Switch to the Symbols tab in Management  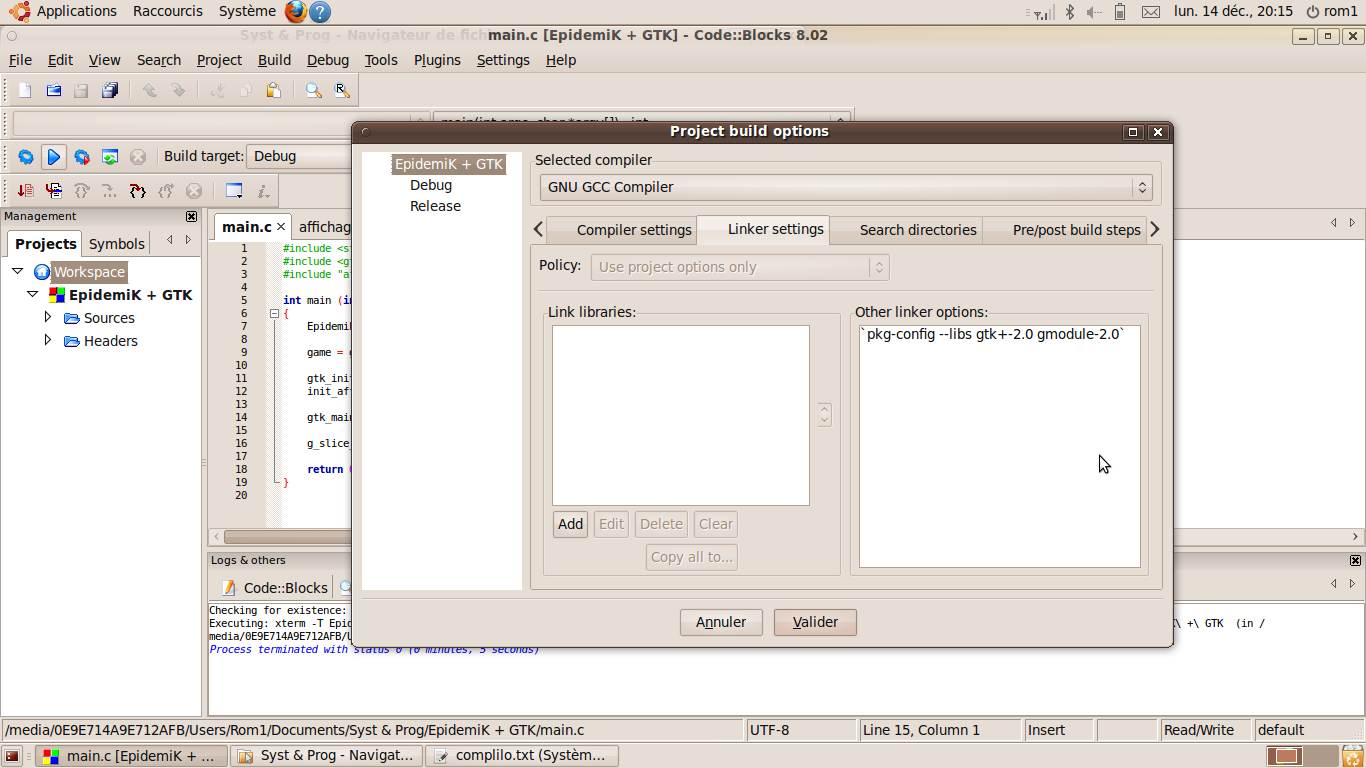pyautogui.click(x=116, y=243)
